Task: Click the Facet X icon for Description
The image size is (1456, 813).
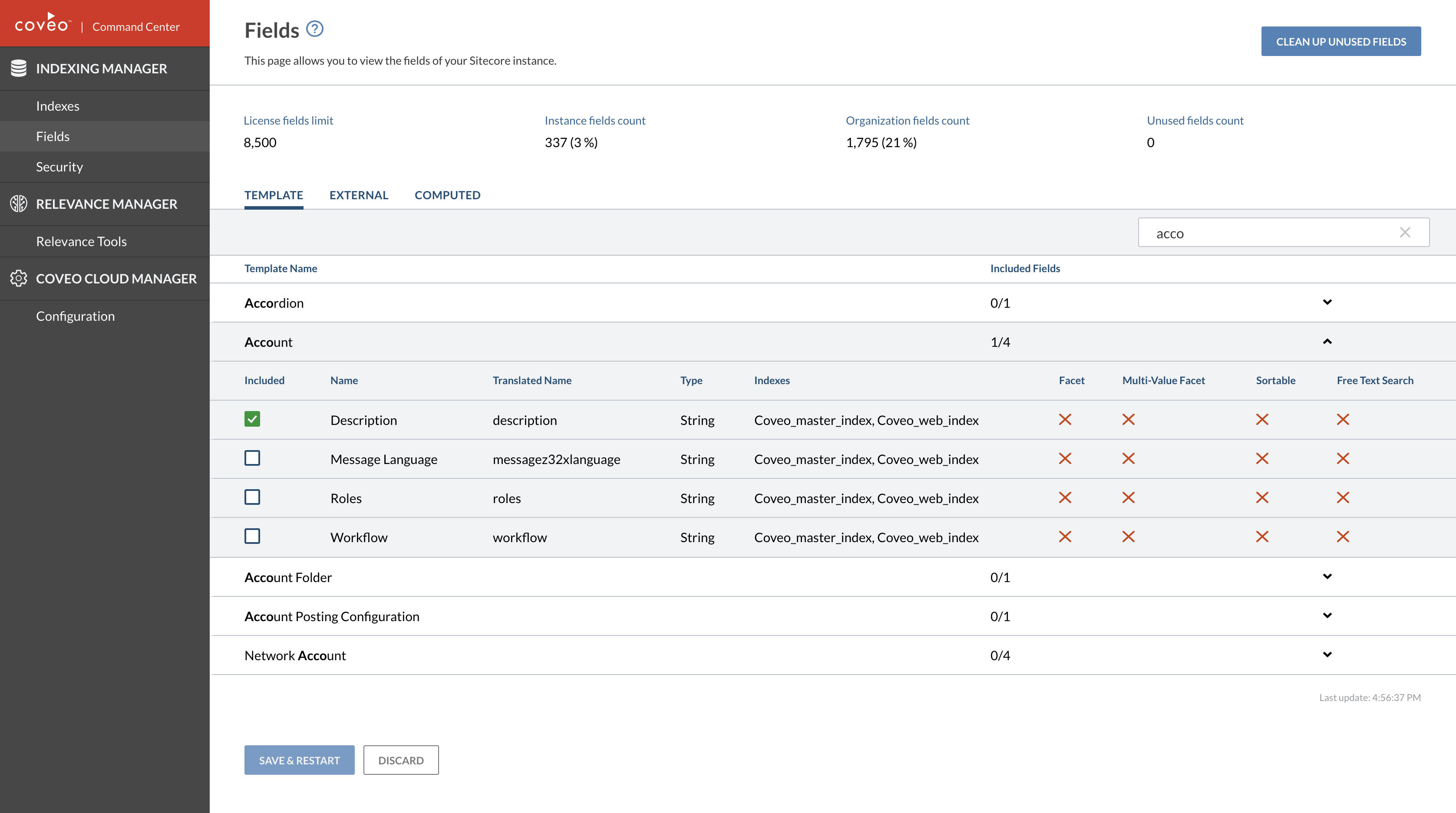Action: tap(1065, 420)
